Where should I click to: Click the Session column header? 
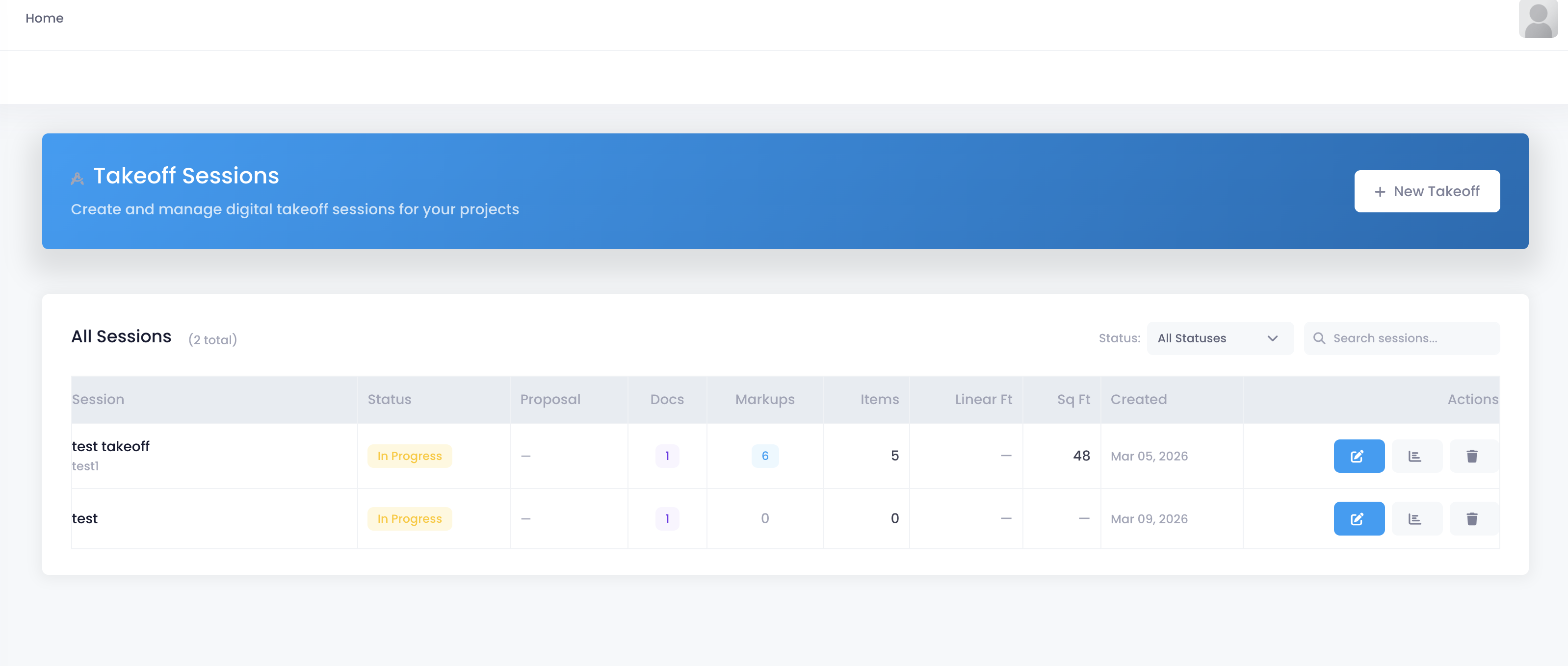[98, 400]
